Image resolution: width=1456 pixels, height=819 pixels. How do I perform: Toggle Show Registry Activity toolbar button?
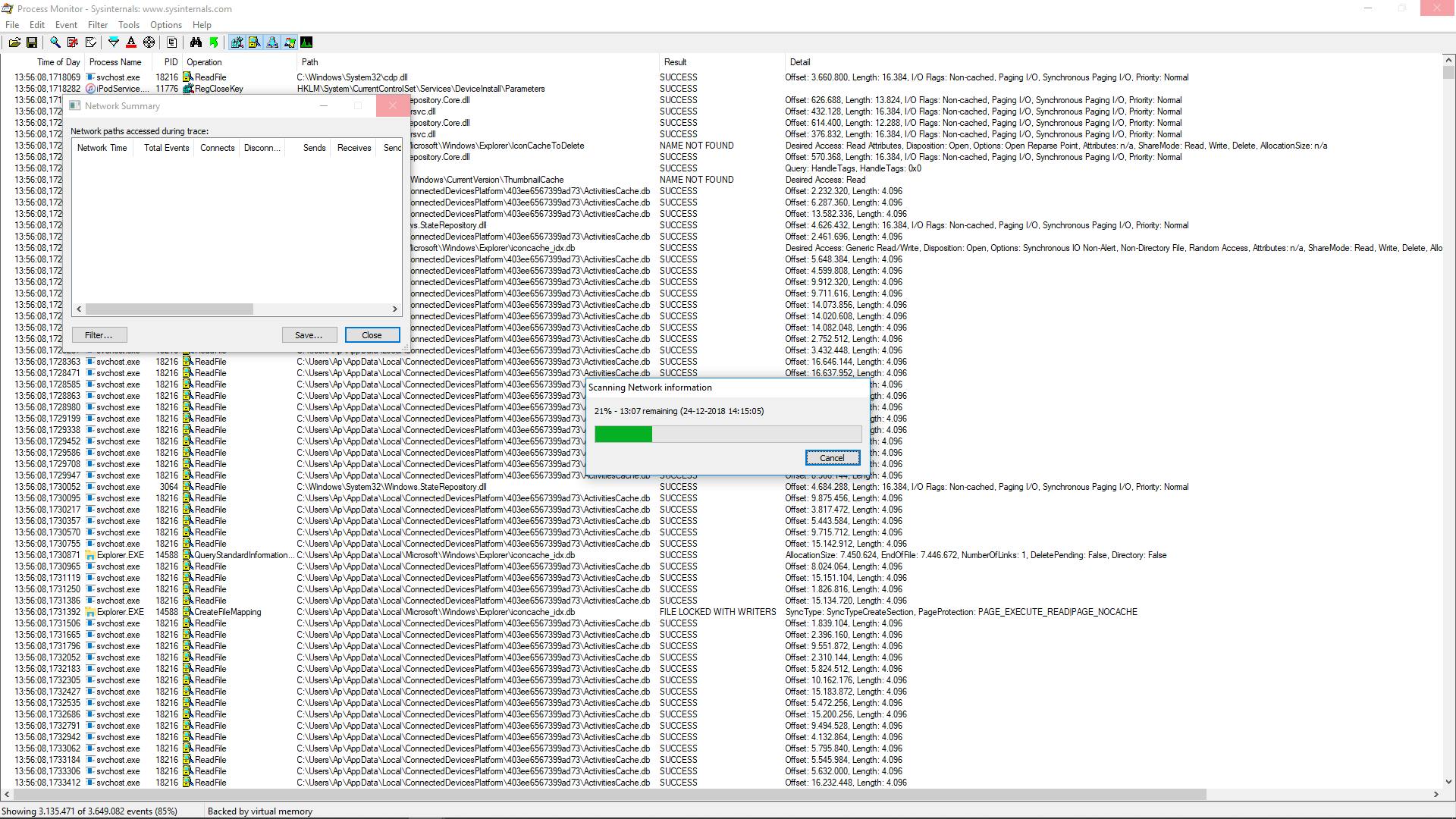[237, 43]
